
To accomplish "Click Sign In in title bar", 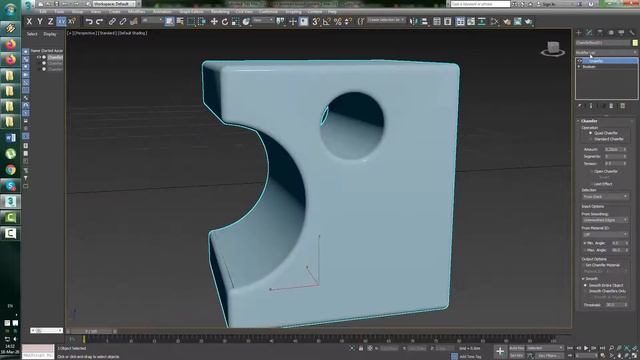I will pyautogui.click(x=548, y=4).
